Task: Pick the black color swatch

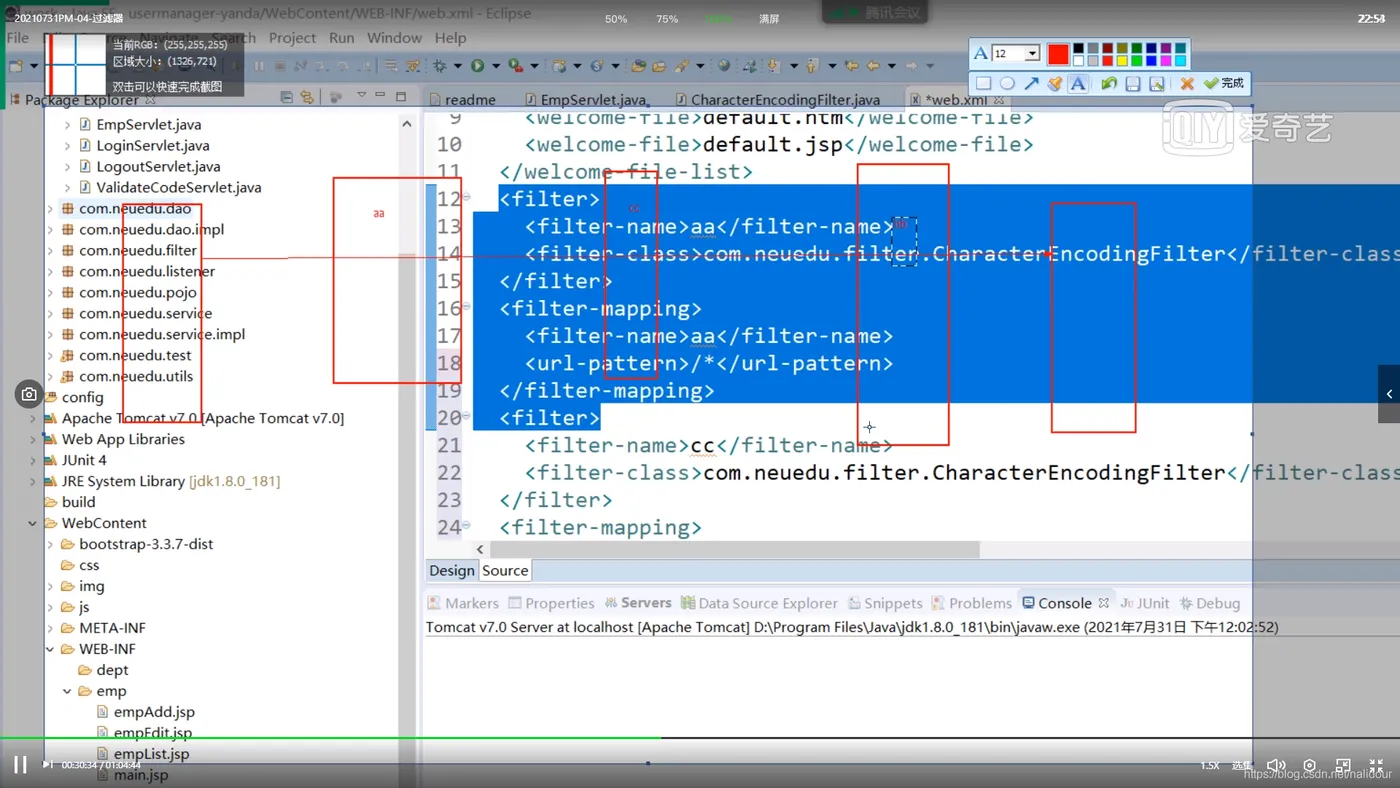Action: tap(1078, 48)
